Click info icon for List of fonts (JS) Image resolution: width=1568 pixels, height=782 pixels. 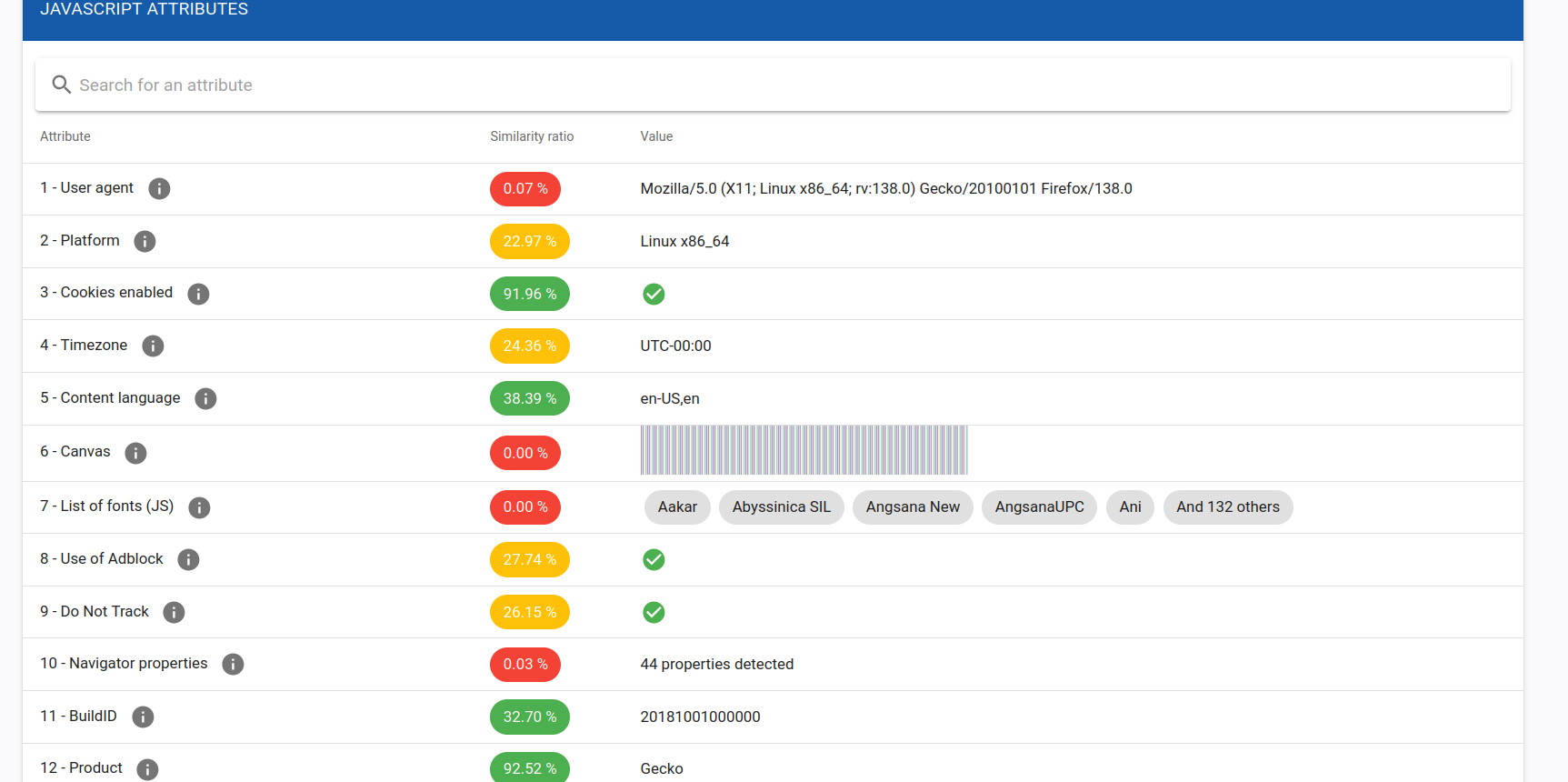point(199,507)
